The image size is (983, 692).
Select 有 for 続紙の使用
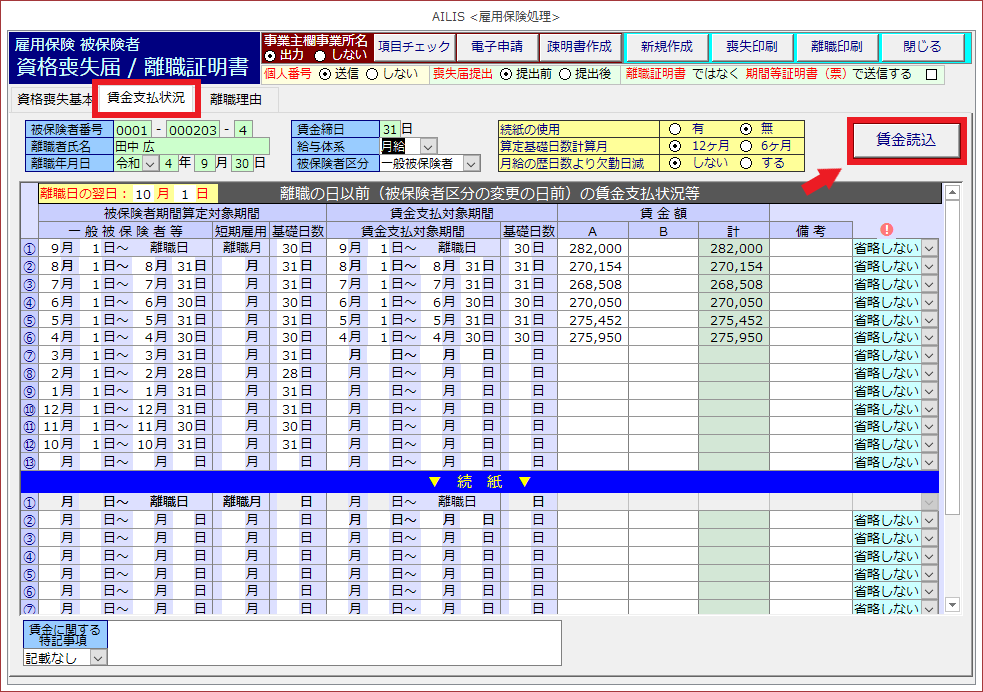tap(675, 129)
